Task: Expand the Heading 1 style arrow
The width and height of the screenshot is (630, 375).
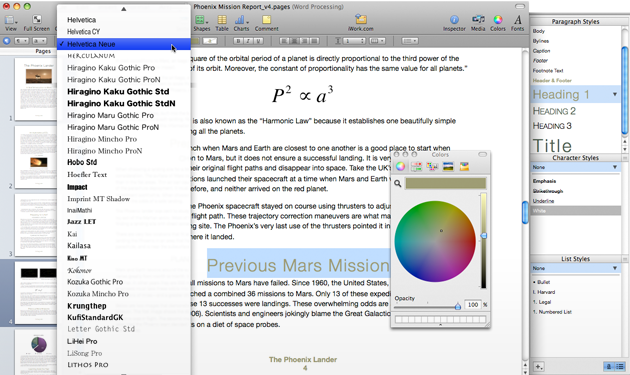Action: click(x=615, y=94)
